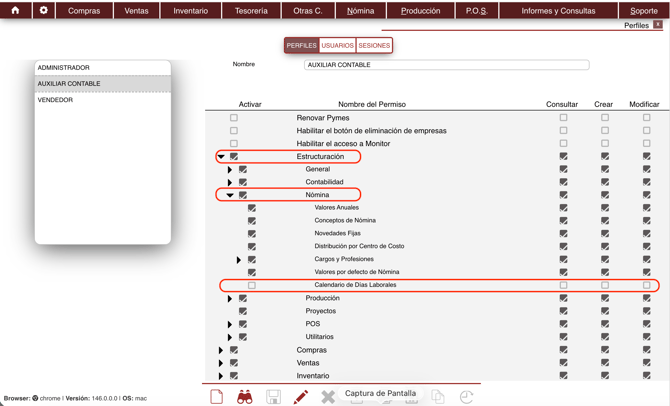
Task: Collapse the Estructuración tree node
Action: click(221, 157)
